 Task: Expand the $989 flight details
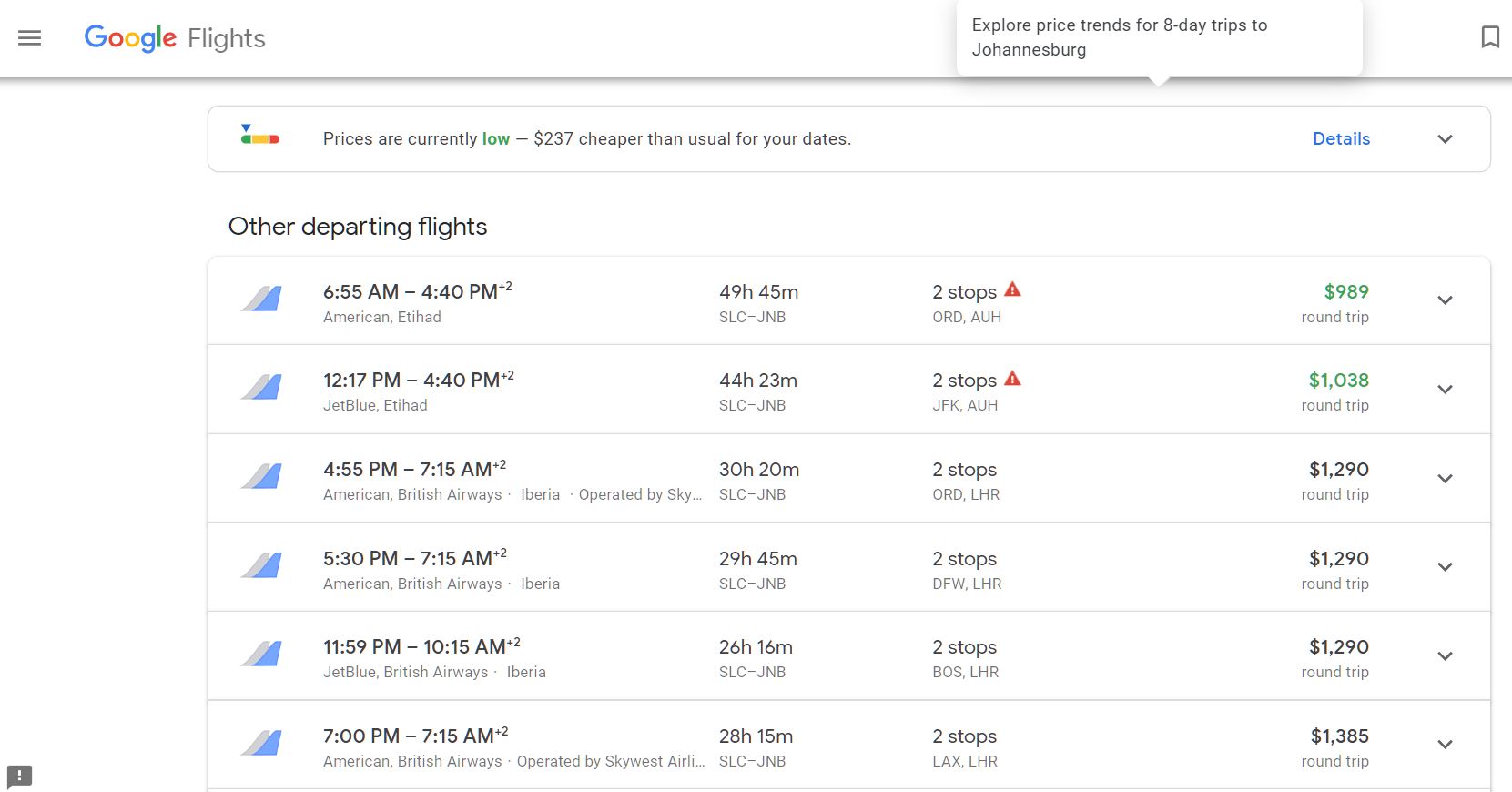1445,300
